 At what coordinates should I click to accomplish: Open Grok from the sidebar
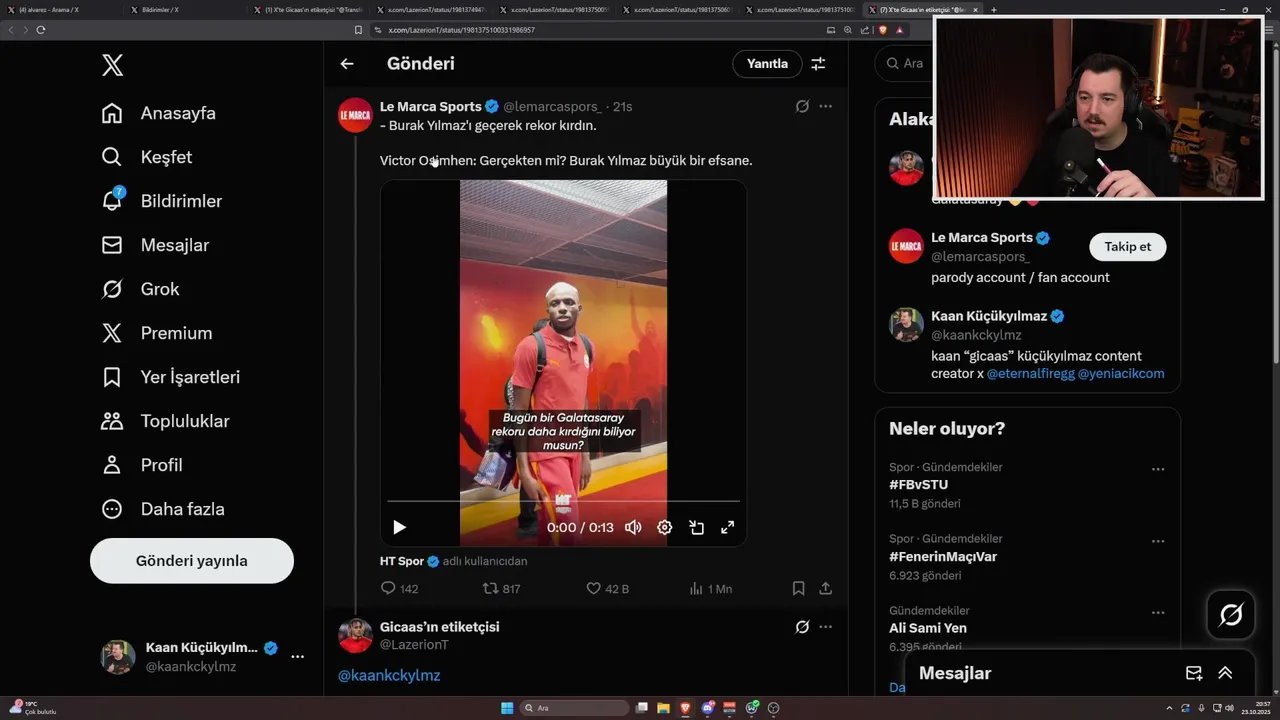click(x=141, y=289)
